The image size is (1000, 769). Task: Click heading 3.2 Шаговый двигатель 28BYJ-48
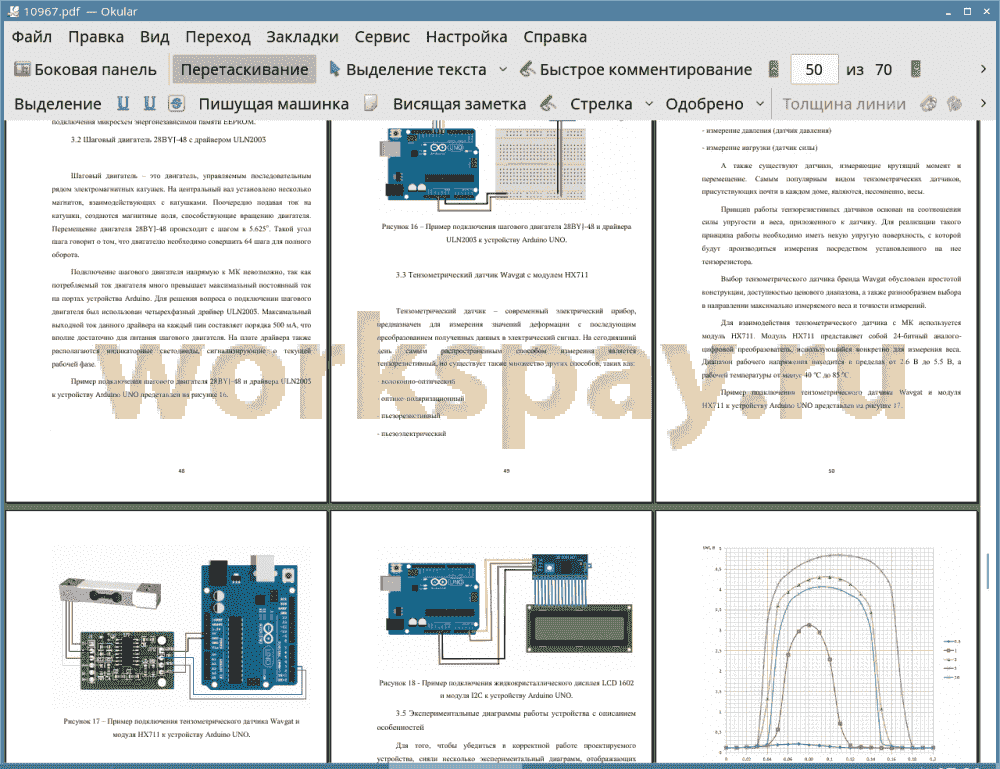click(168, 140)
